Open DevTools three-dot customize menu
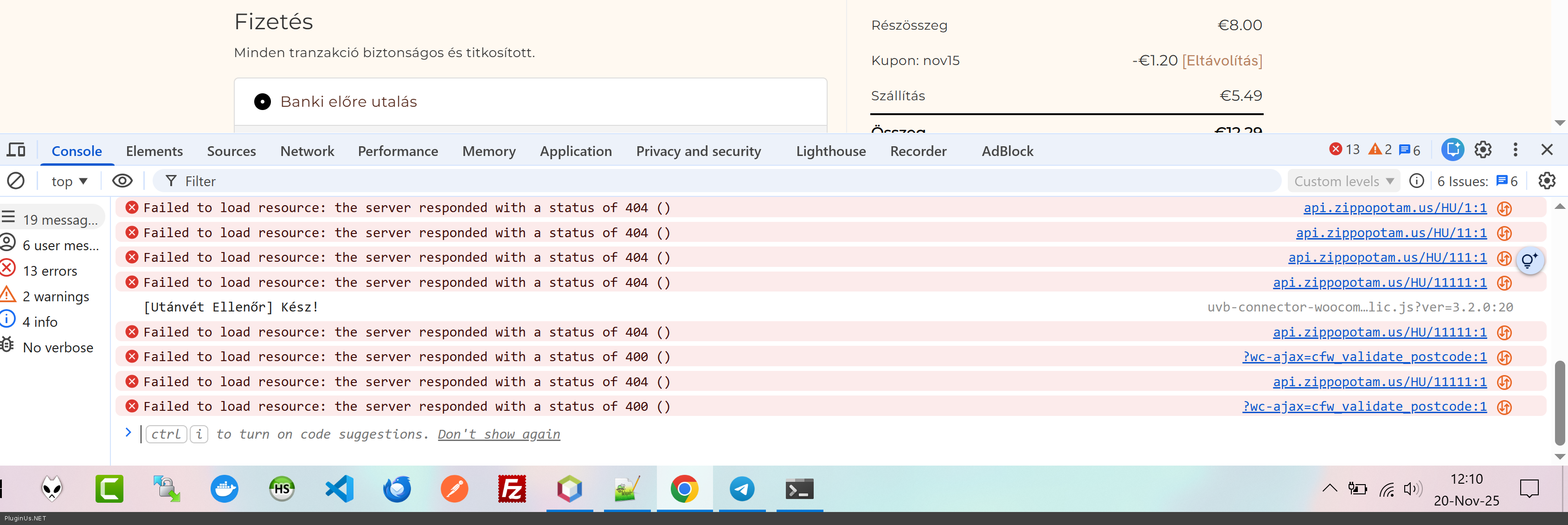This screenshot has width=1568, height=525. pos(1515,150)
